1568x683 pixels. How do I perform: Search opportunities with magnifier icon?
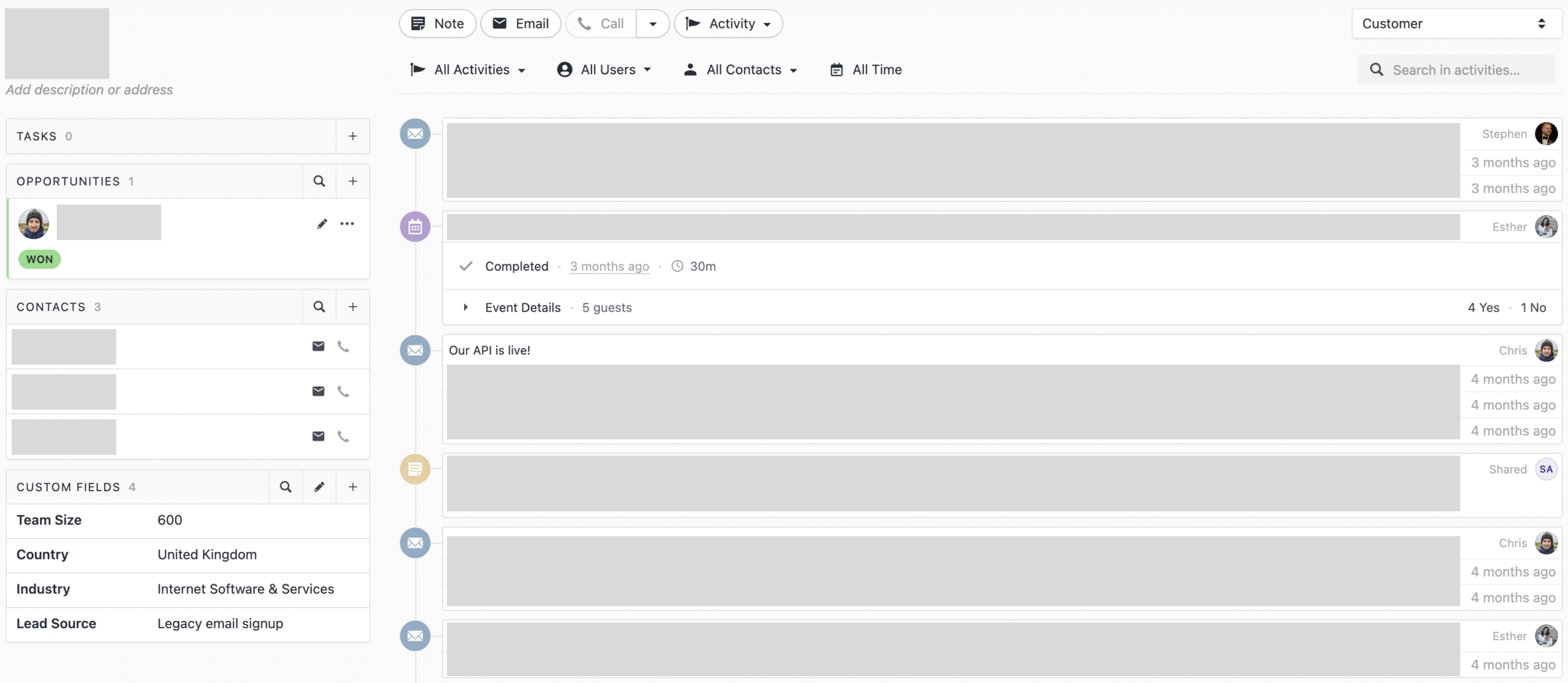click(x=319, y=181)
